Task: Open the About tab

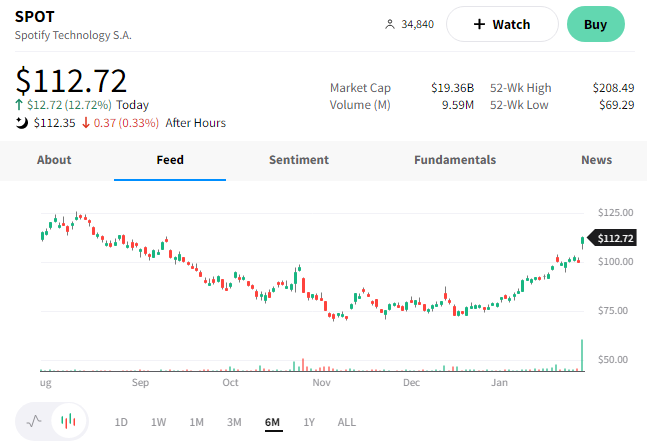Action: [54, 160]
